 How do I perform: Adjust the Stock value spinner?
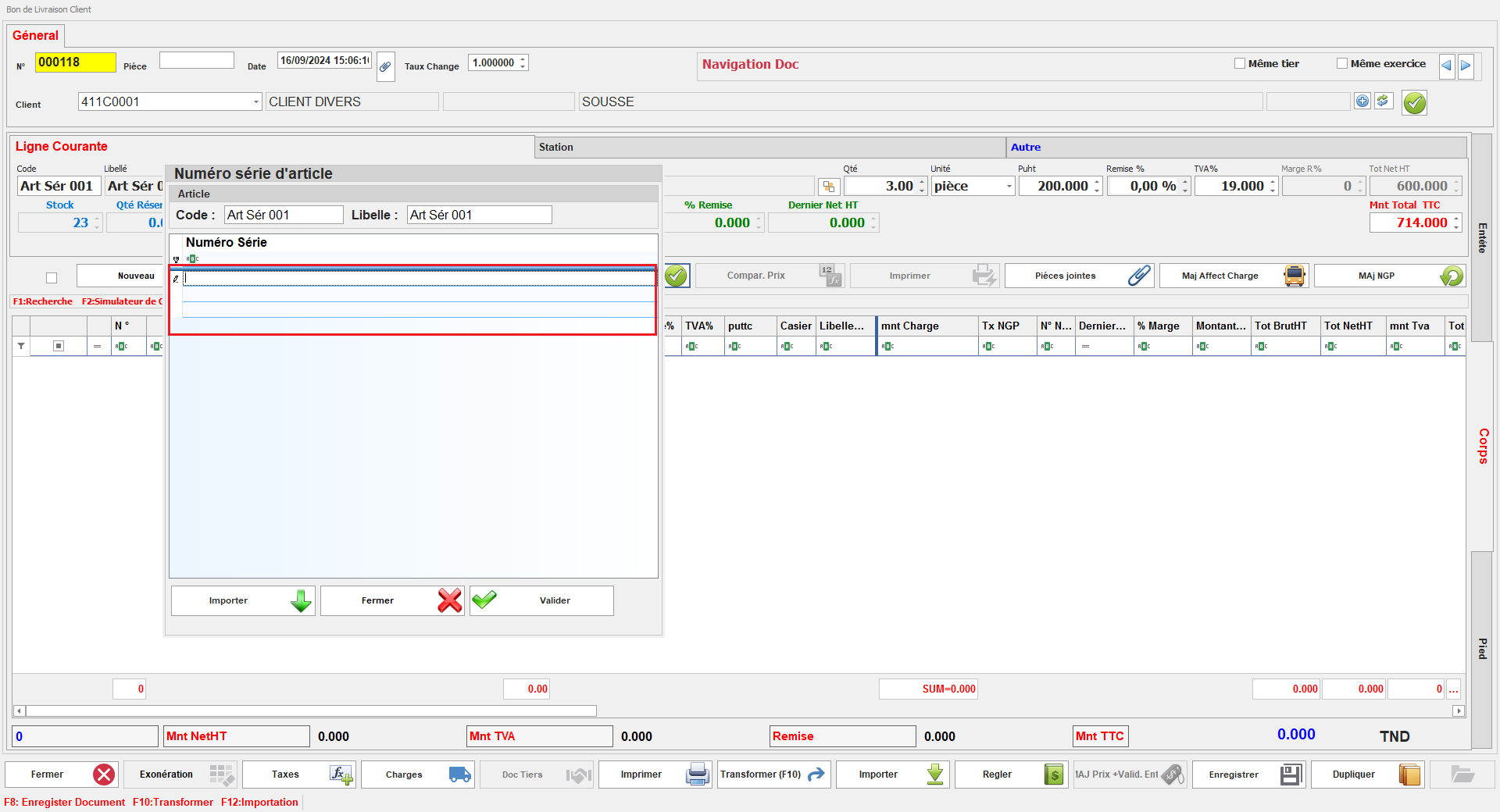[x=97, y=223]
